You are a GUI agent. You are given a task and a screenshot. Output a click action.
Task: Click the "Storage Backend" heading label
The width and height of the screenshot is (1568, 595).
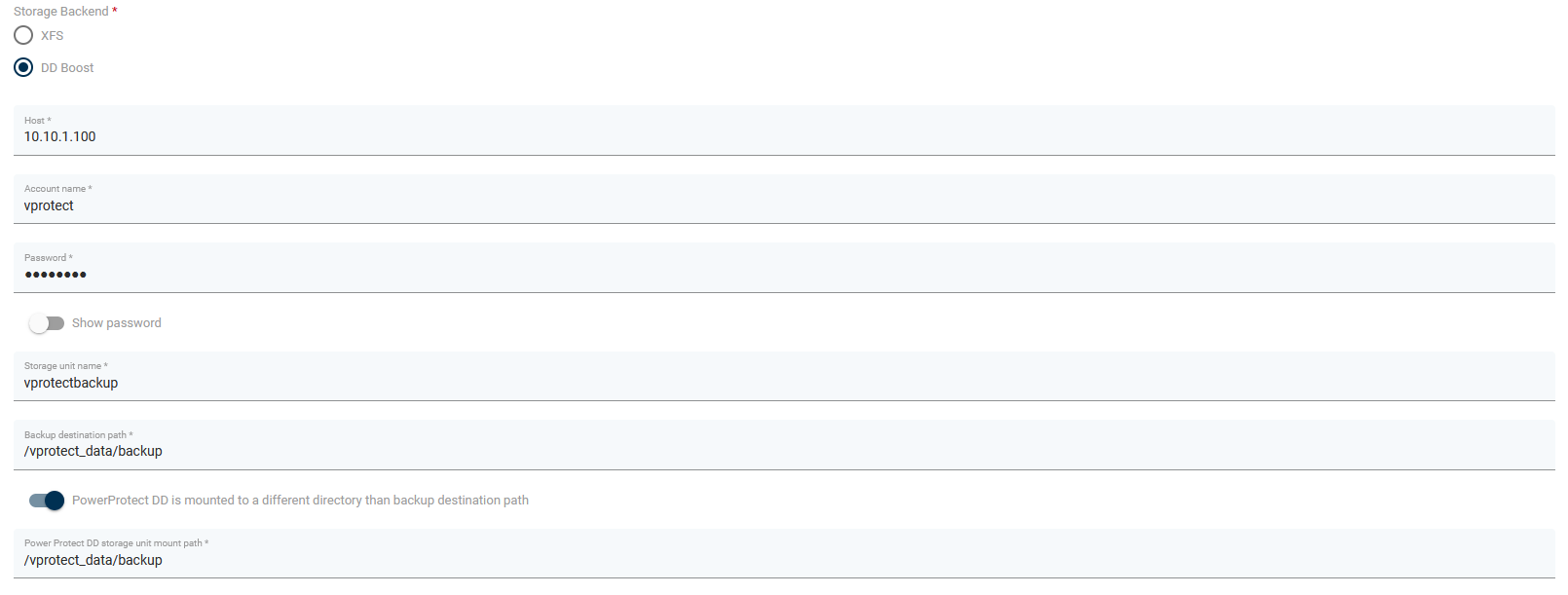click(x=61, y=12)
